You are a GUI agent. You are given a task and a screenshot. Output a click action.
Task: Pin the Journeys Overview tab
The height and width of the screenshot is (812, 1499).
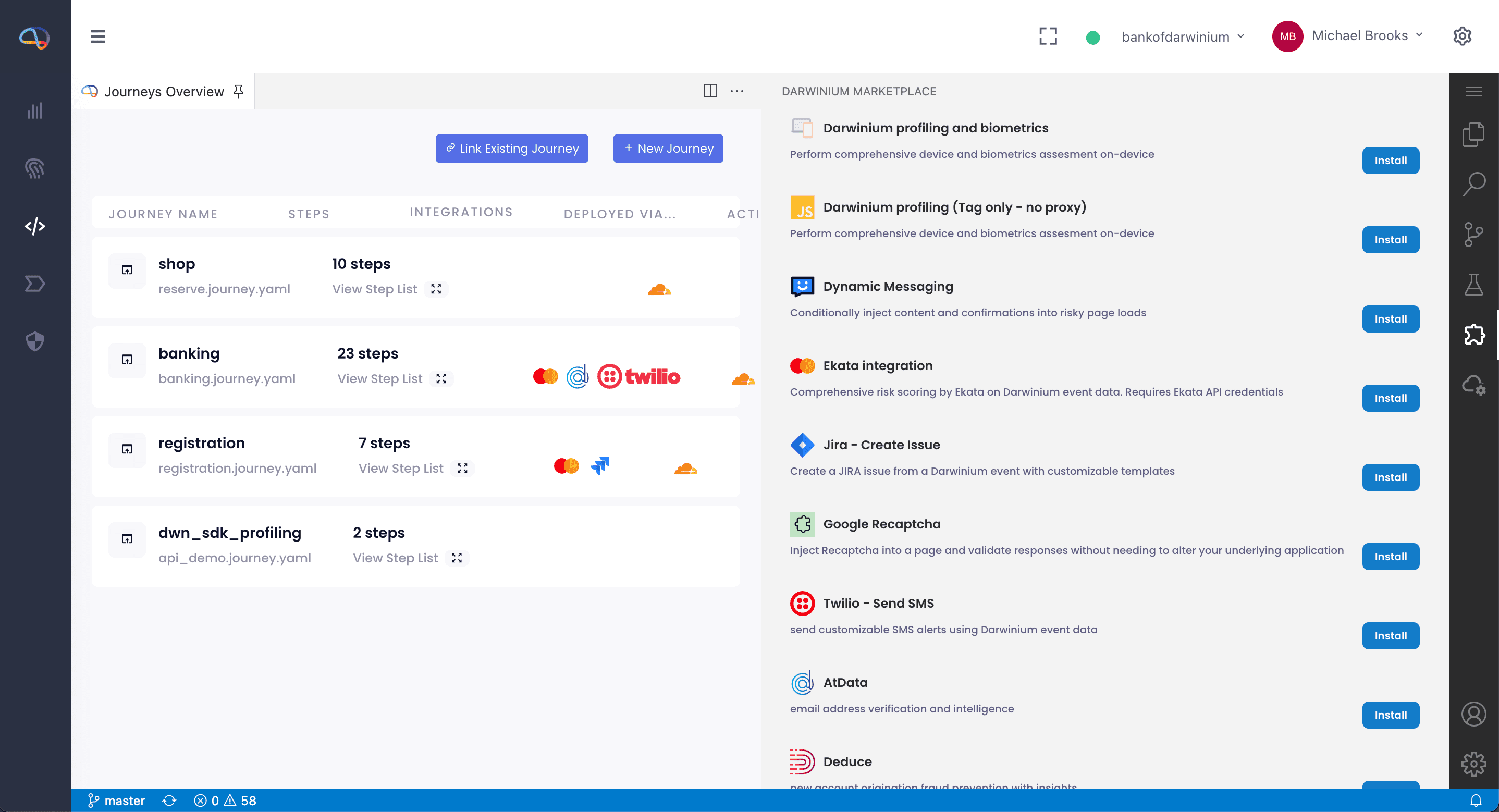(239, 91)
